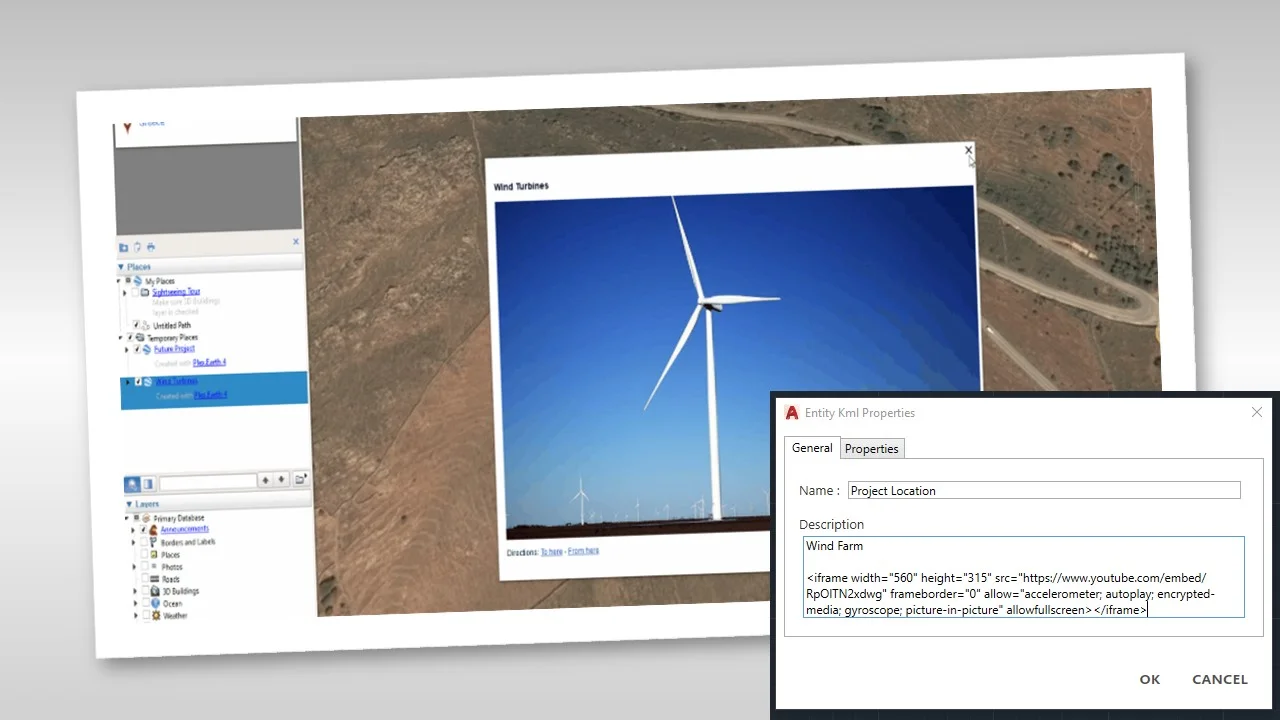Enable the Weather layer checkbox

pyautogui.click(x=146, y=615)
